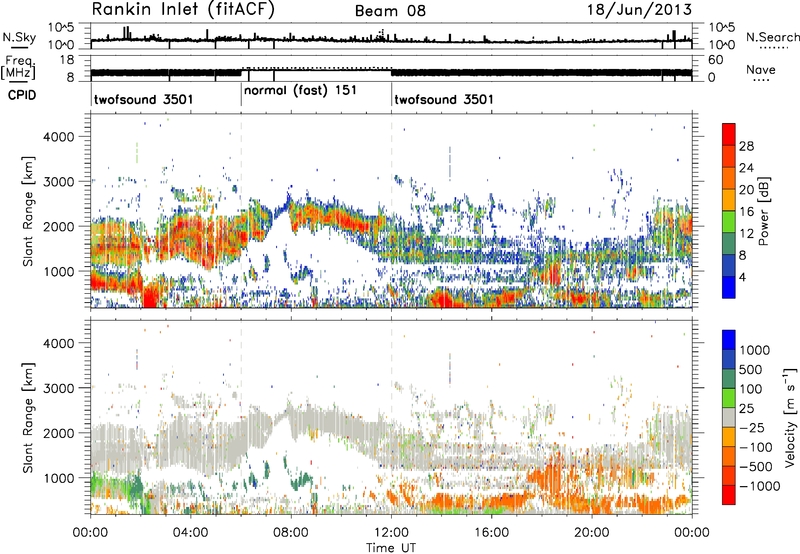Viewport: 800px width, 554px height.
Task: Click the second 'twofsound 3501' label starting at 12:00
Action: 444,99
